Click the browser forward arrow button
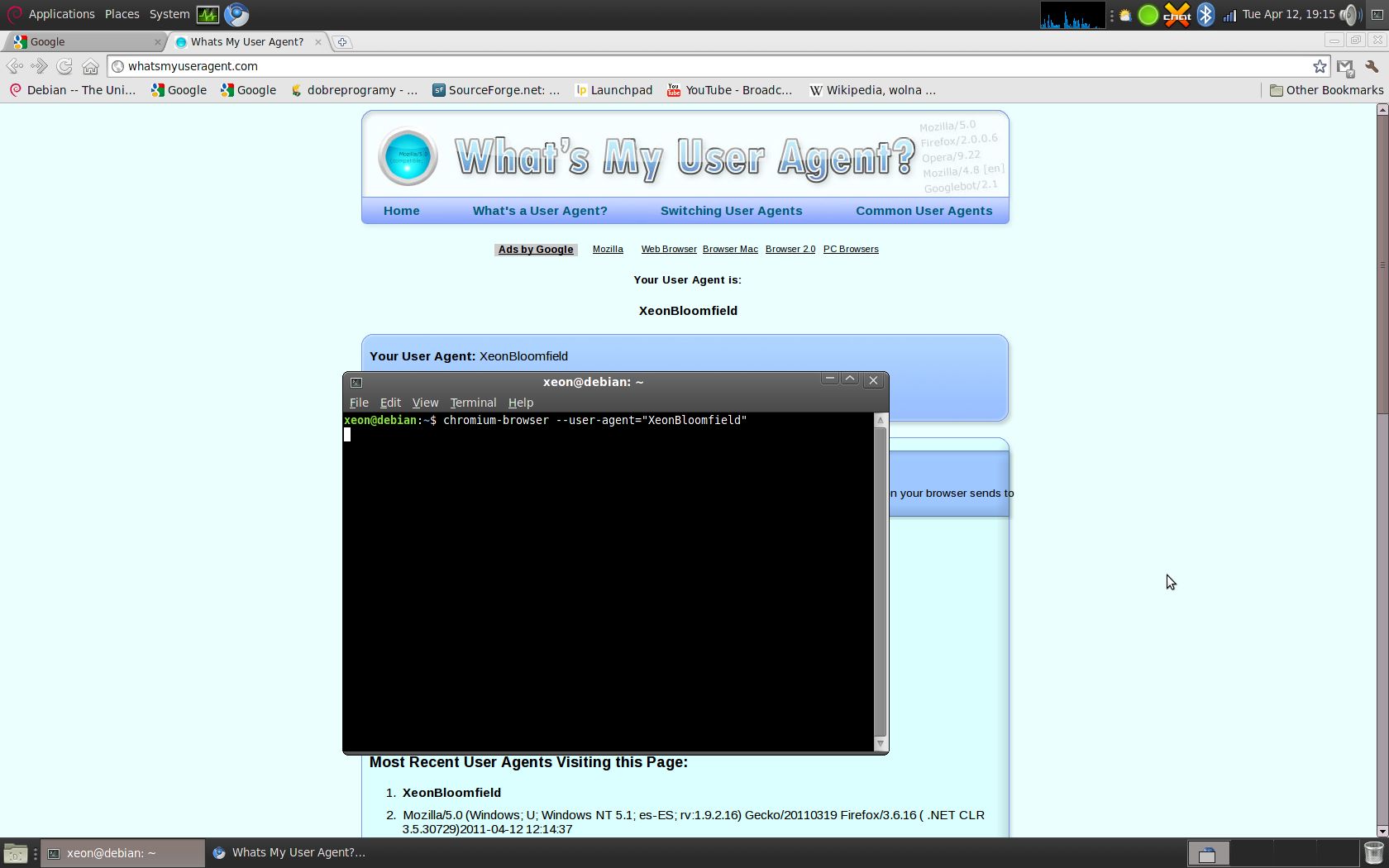 coord(39,66)
